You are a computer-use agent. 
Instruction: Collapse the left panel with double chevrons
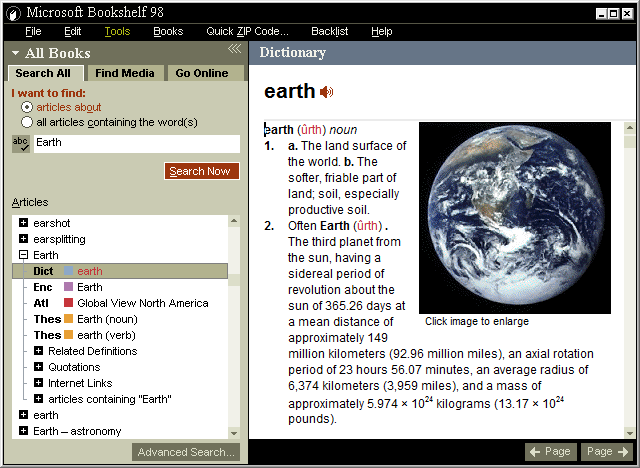[x=234, y=49]
